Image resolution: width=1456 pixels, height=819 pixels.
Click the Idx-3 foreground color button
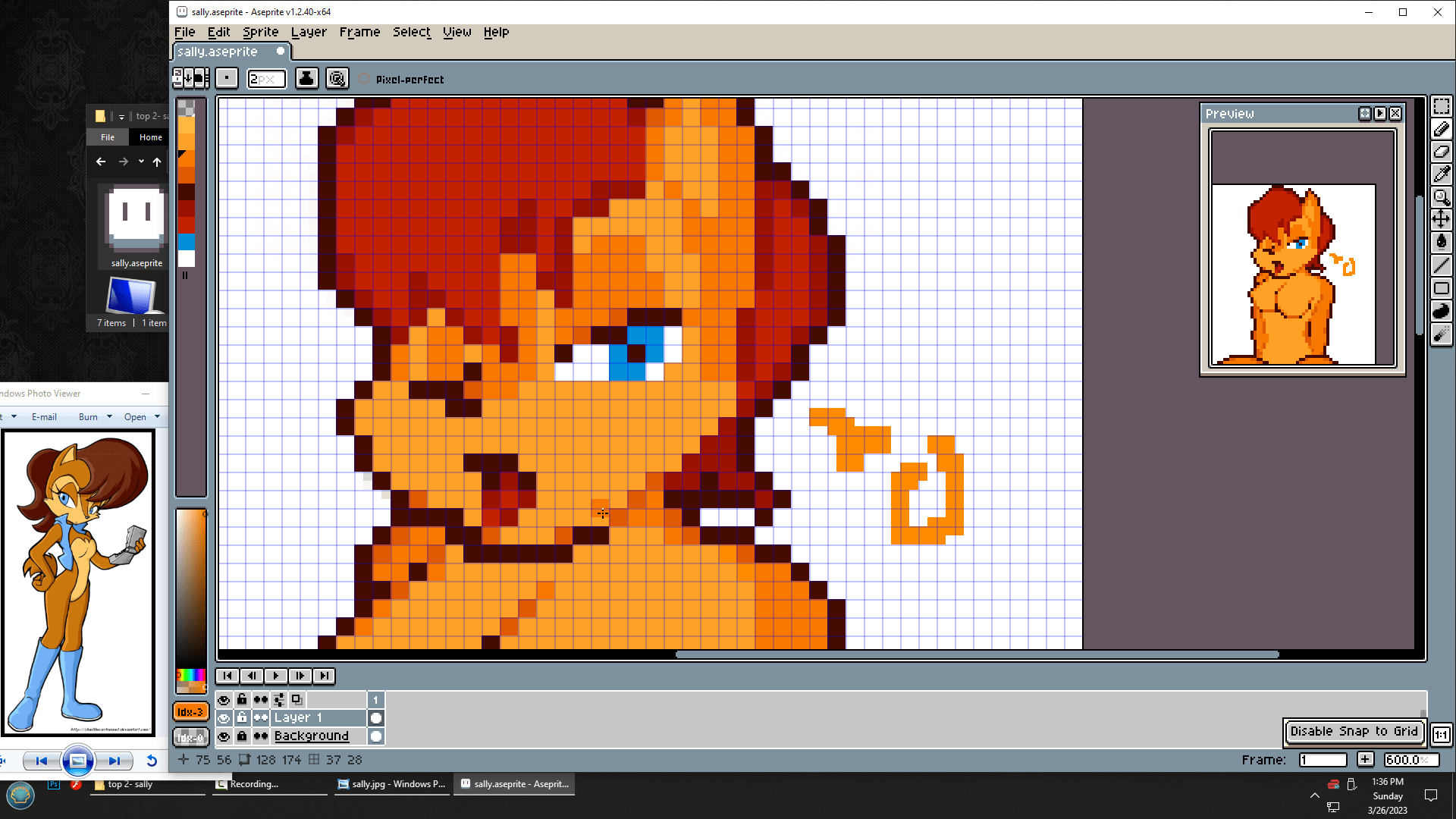coord(190,712)
